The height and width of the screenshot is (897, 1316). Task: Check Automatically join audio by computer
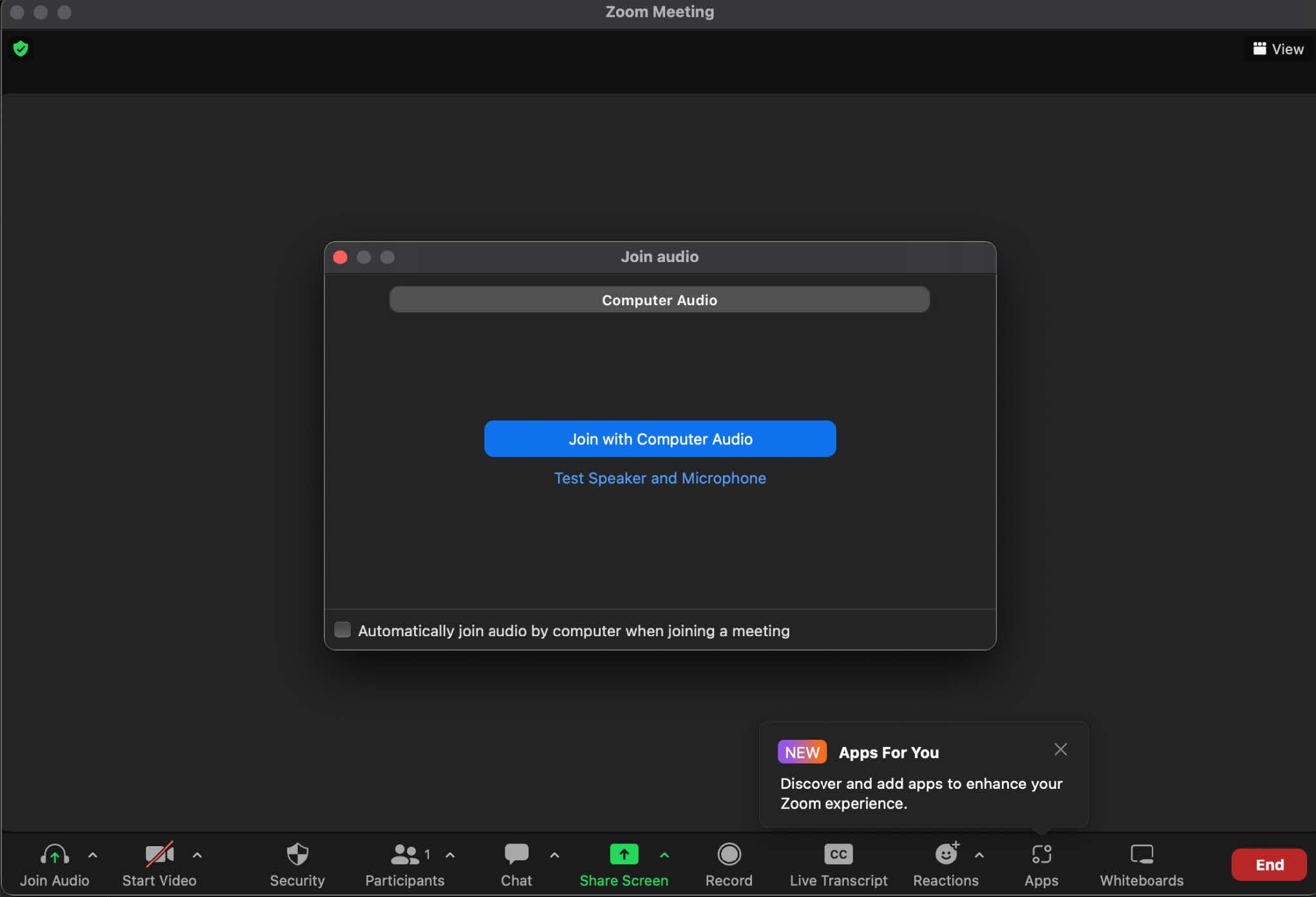click(343, 630)
